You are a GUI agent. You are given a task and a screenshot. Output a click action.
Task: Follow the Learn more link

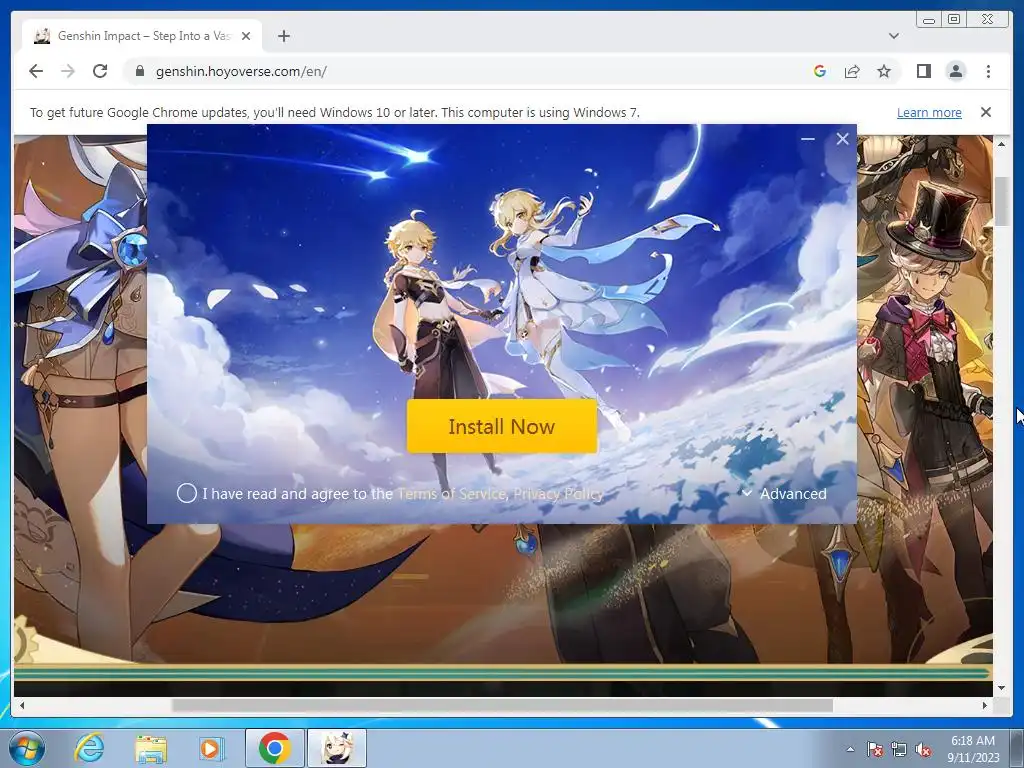pos(929,112)
